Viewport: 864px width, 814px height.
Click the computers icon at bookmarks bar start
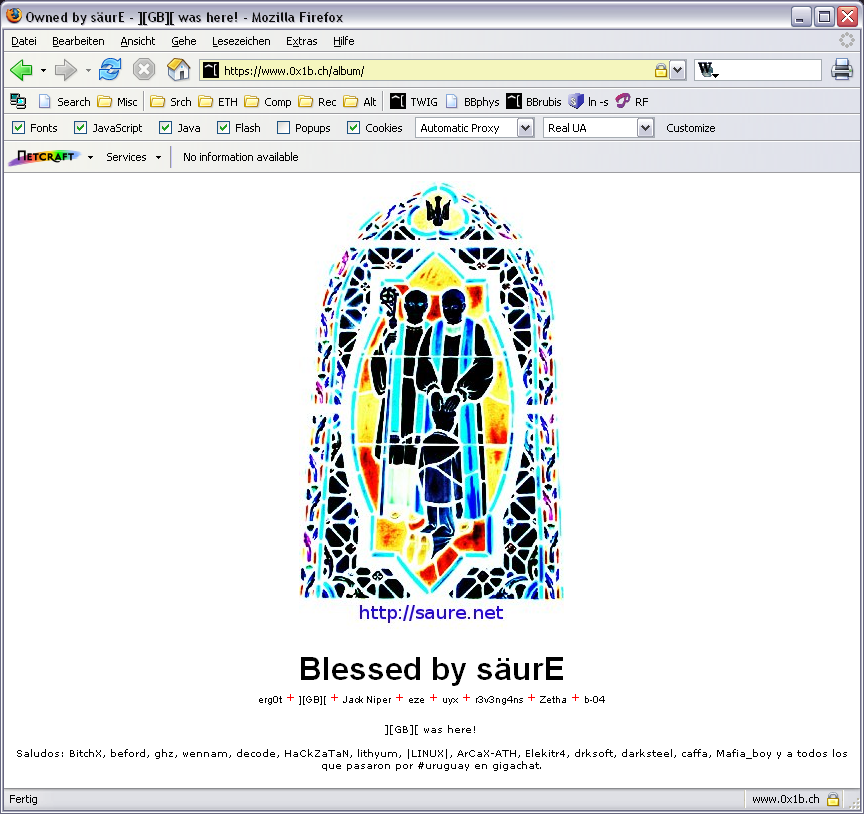(18, 101)
